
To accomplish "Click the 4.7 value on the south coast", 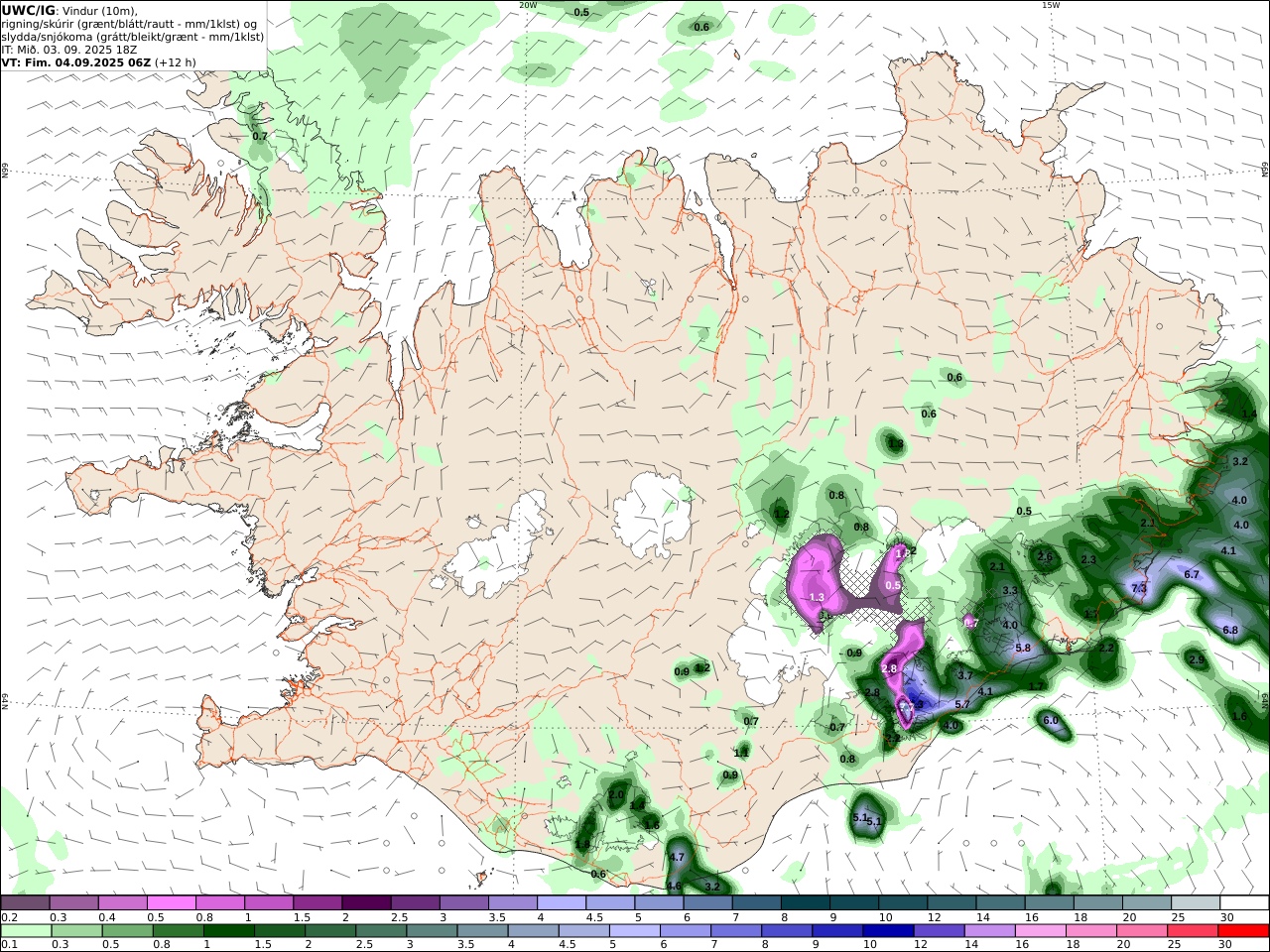I will pos(677,857).
